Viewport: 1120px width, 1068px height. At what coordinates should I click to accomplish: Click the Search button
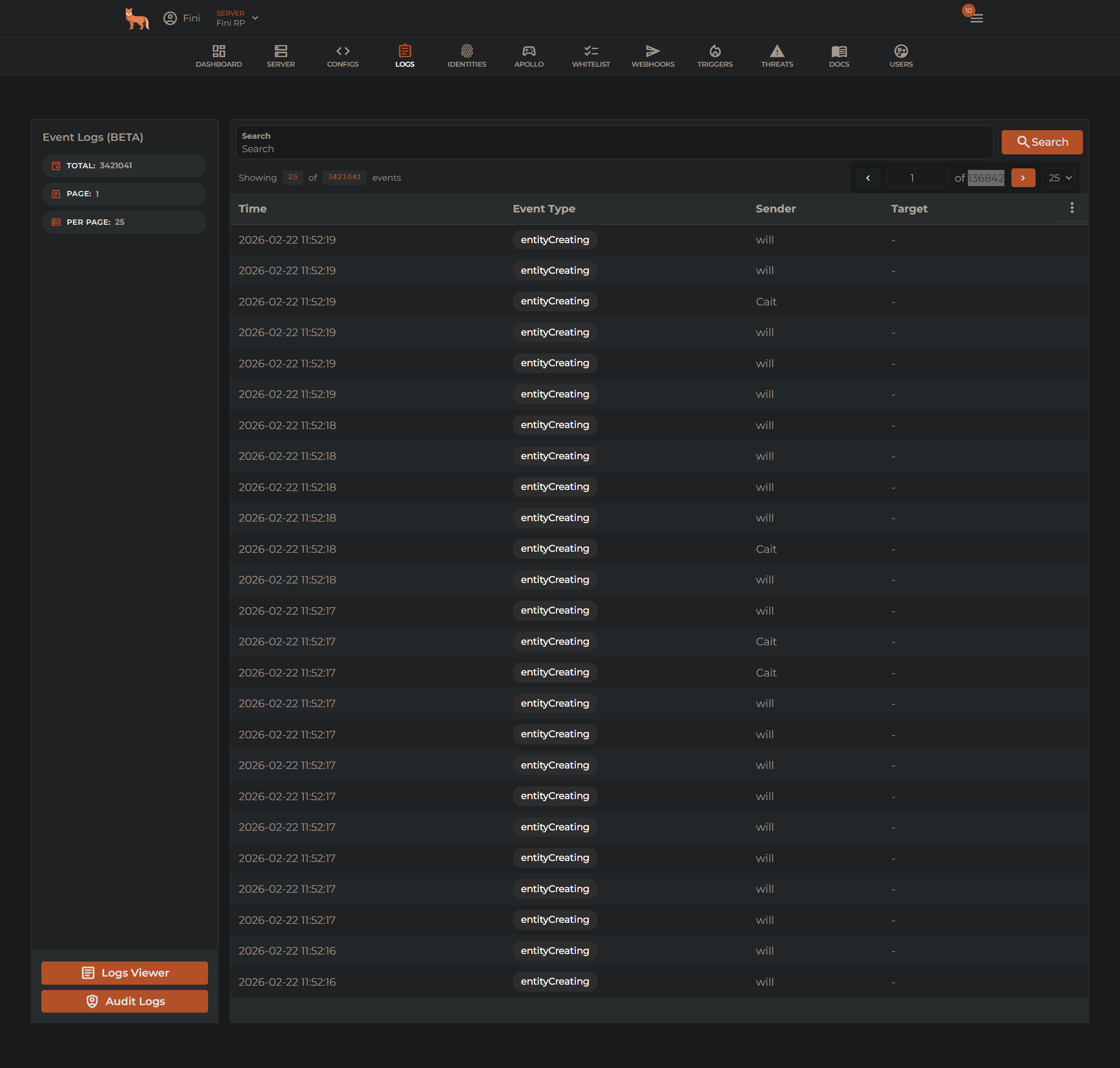click(x=1041, y=142)
